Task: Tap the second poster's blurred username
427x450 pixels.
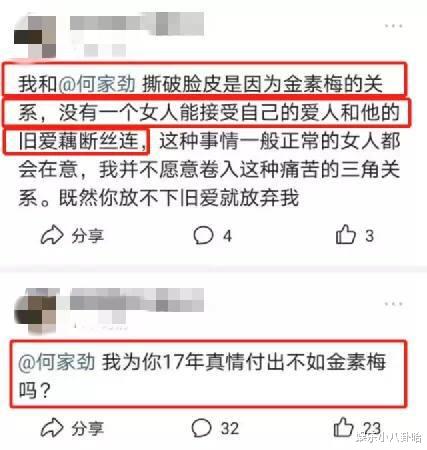Action: 137,300
